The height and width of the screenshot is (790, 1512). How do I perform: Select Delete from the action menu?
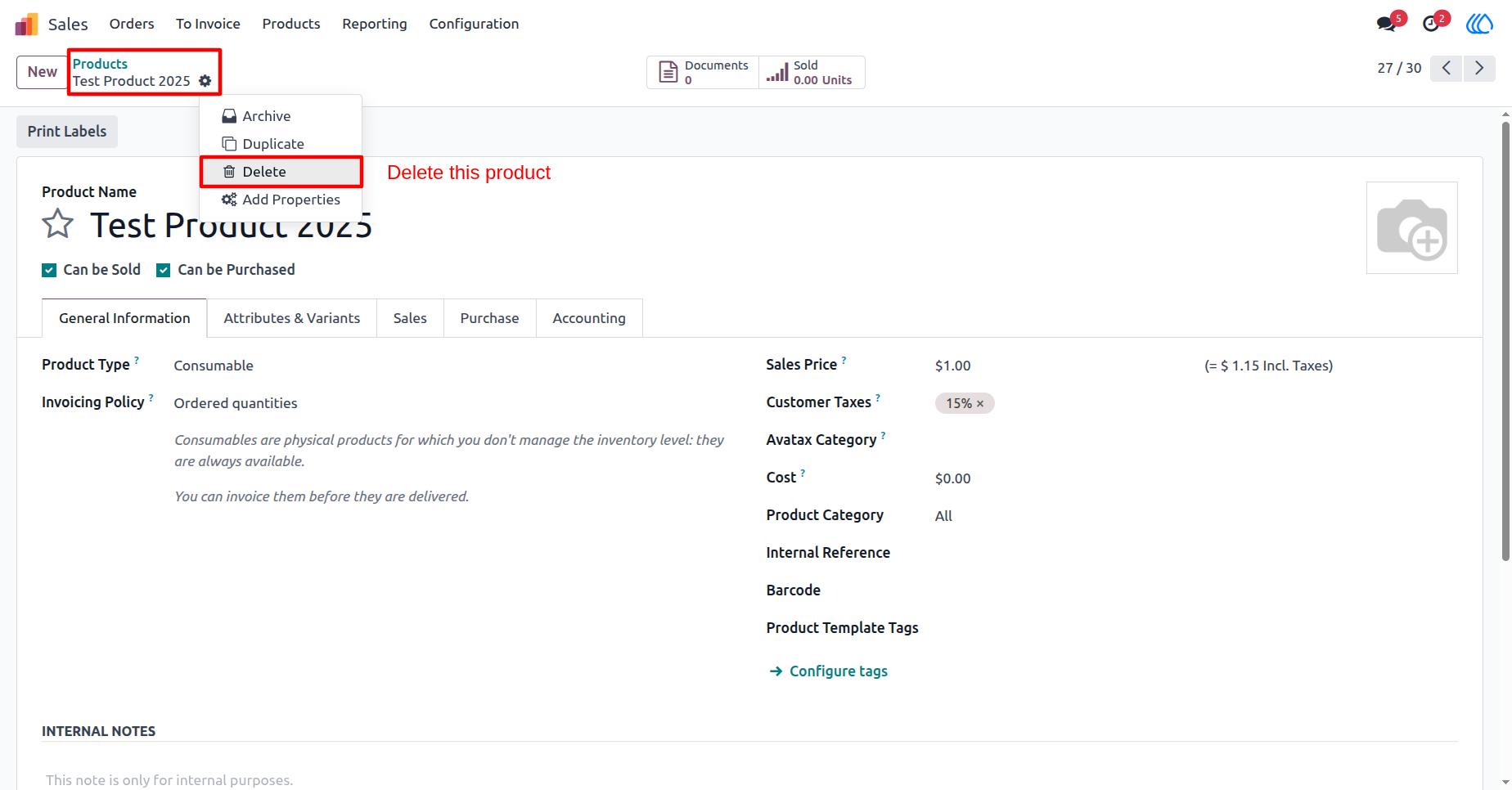(281, 172)
